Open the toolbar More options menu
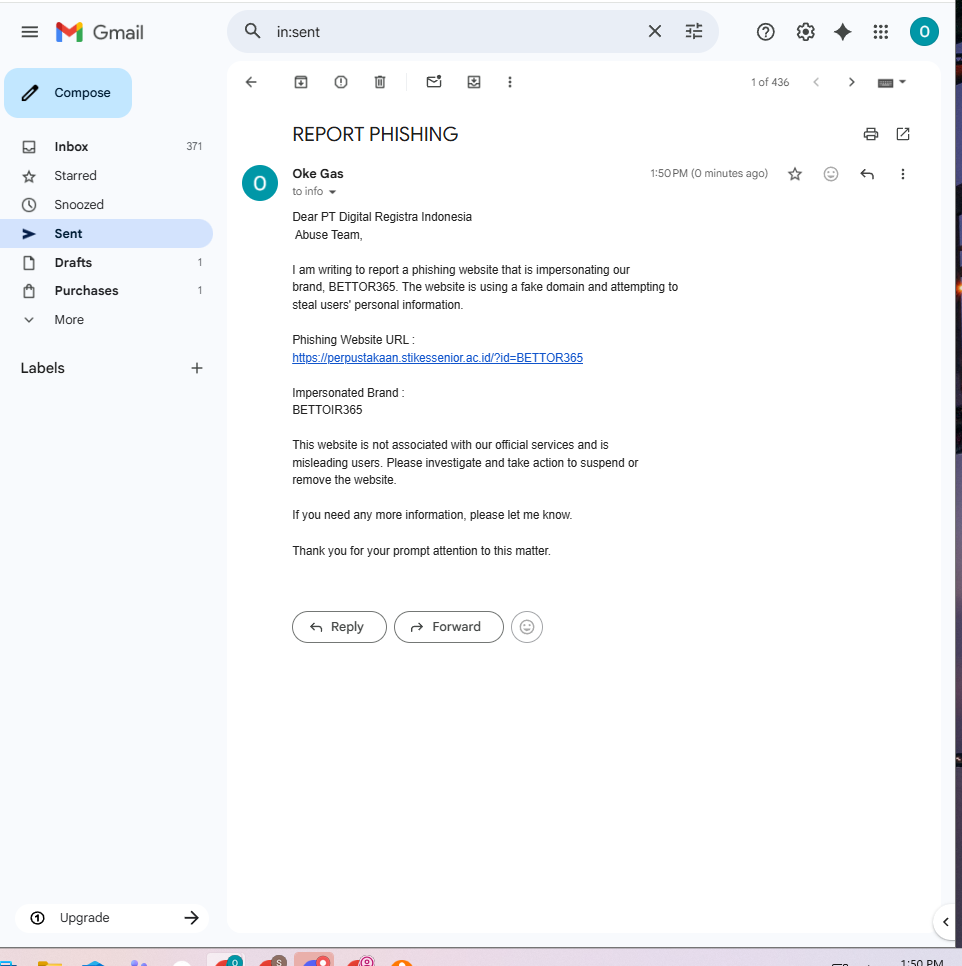The height and width of the screenshot is (966, 962). pos(509,82)
